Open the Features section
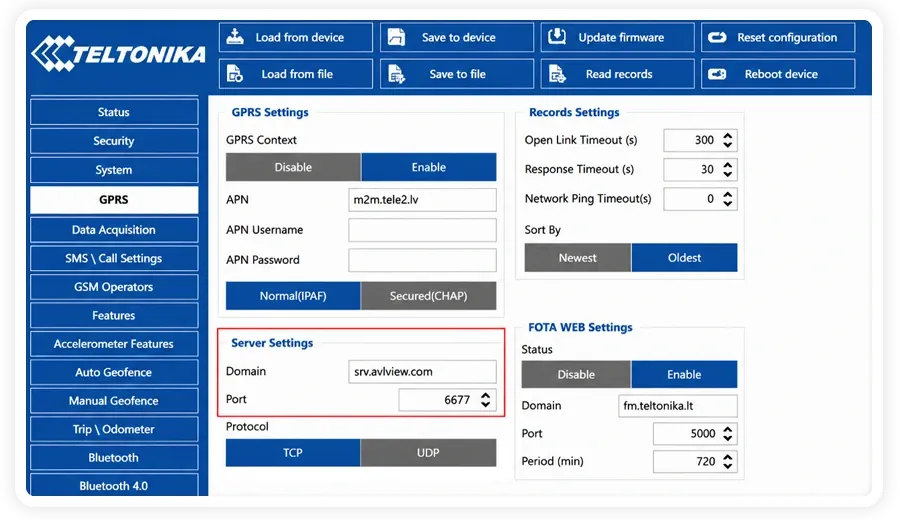The image size is (900, 520). tap(114, 315)
